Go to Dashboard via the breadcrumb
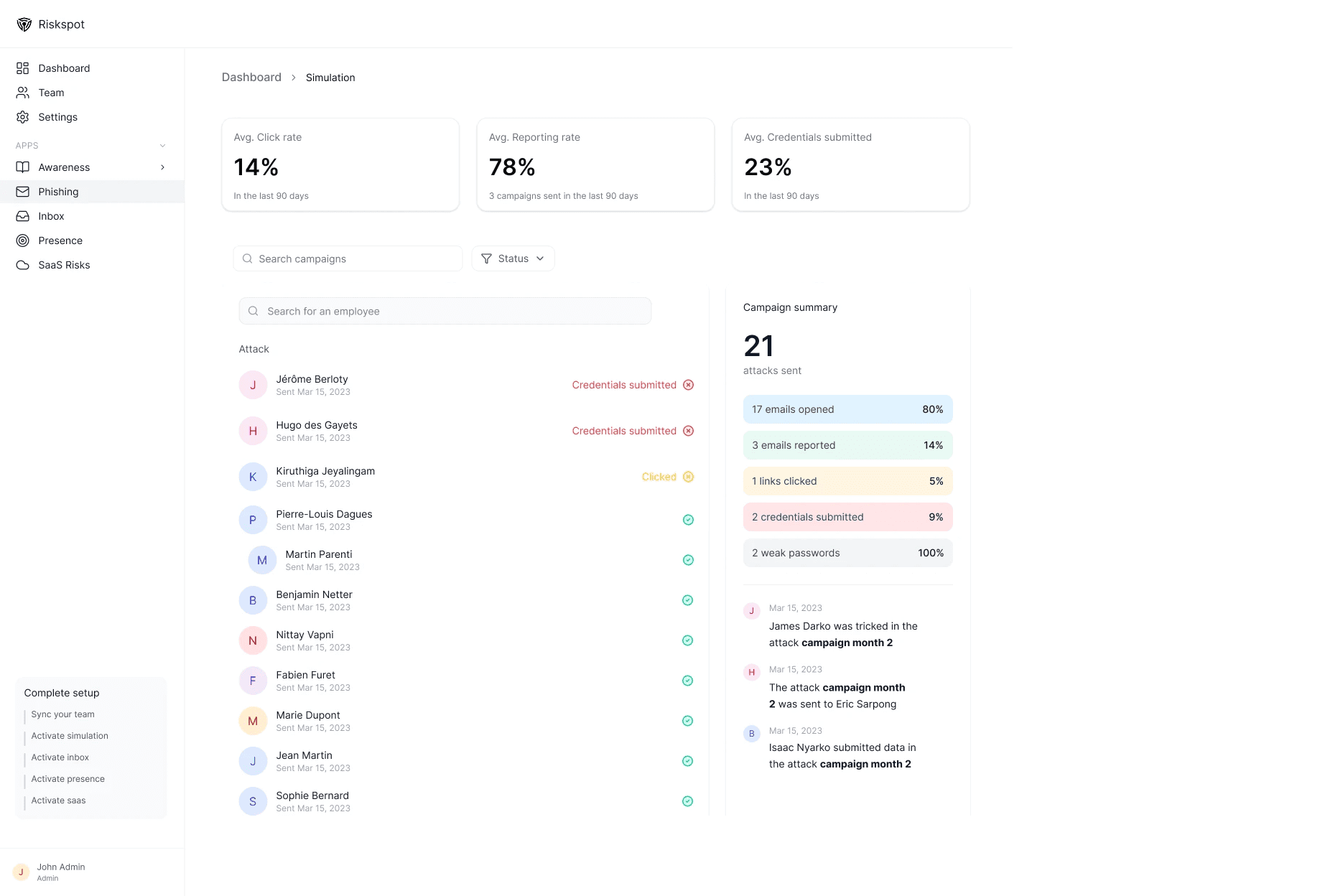The height and width of the screenshot is (896, 1325). (251, 77)
